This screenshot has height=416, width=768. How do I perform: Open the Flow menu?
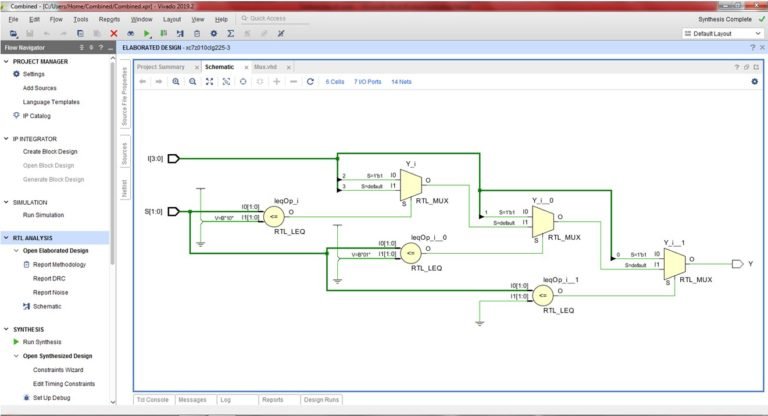(56, 19)
